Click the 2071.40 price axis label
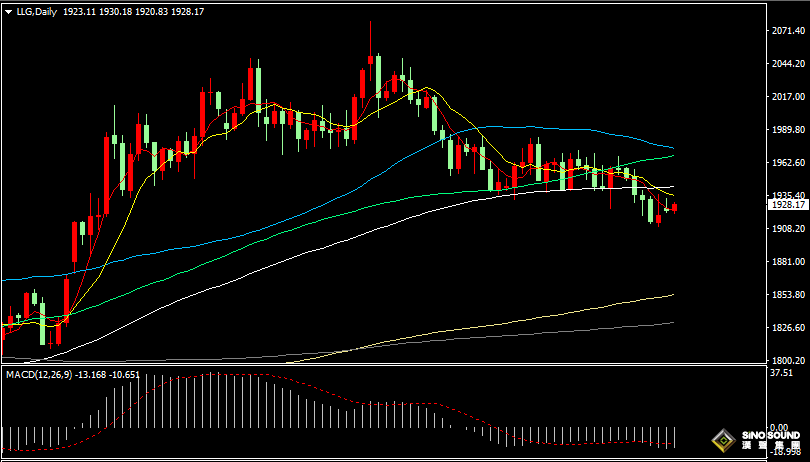Viewport: 810px width, 462px height. tap(789, 32)
